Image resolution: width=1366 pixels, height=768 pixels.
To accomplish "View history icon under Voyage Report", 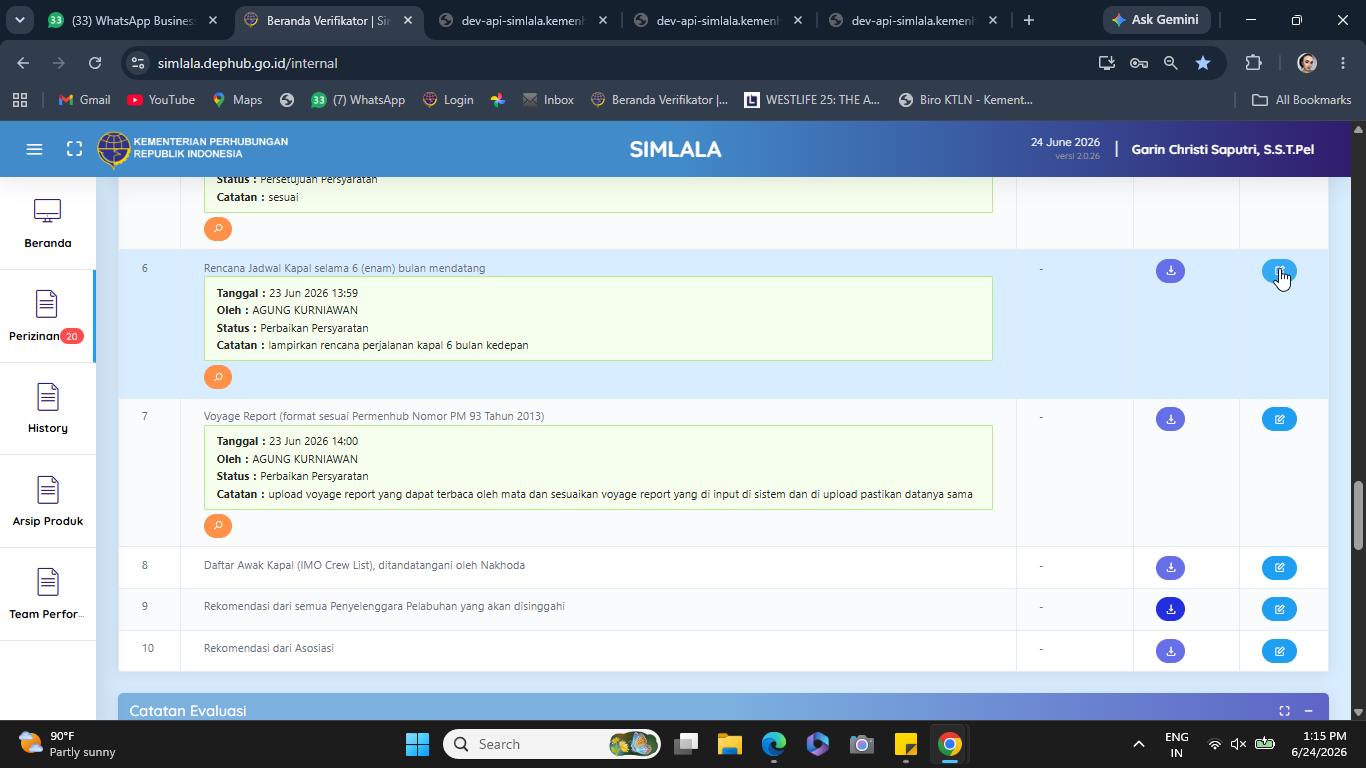I will pos(217,526).
